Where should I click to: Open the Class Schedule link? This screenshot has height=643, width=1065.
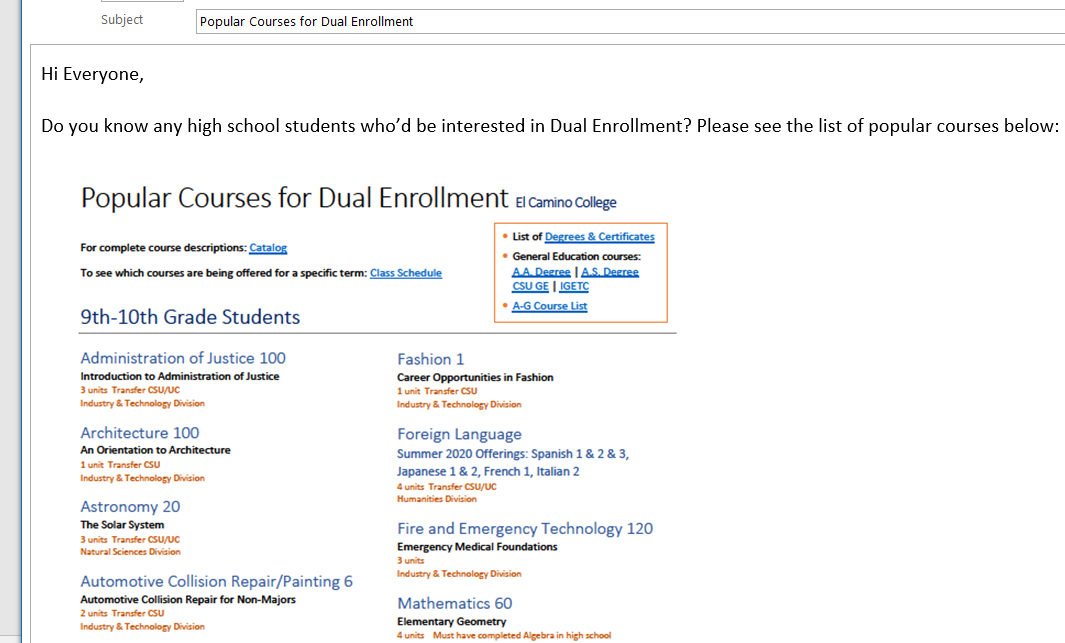tap(405, 273)
